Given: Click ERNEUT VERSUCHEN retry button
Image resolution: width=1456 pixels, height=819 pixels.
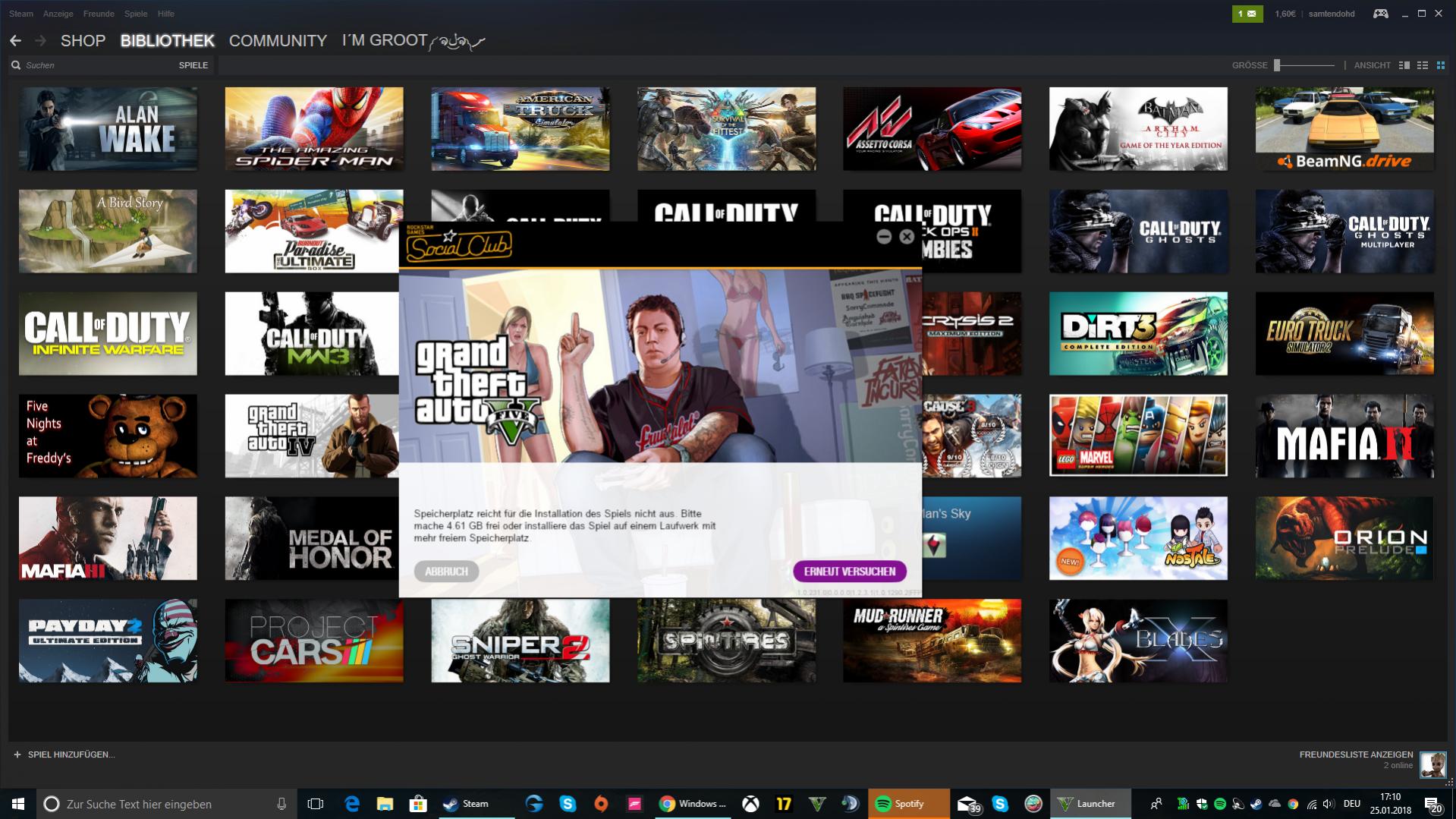Looking at the screenshot, I should click(x=850, y=572).
